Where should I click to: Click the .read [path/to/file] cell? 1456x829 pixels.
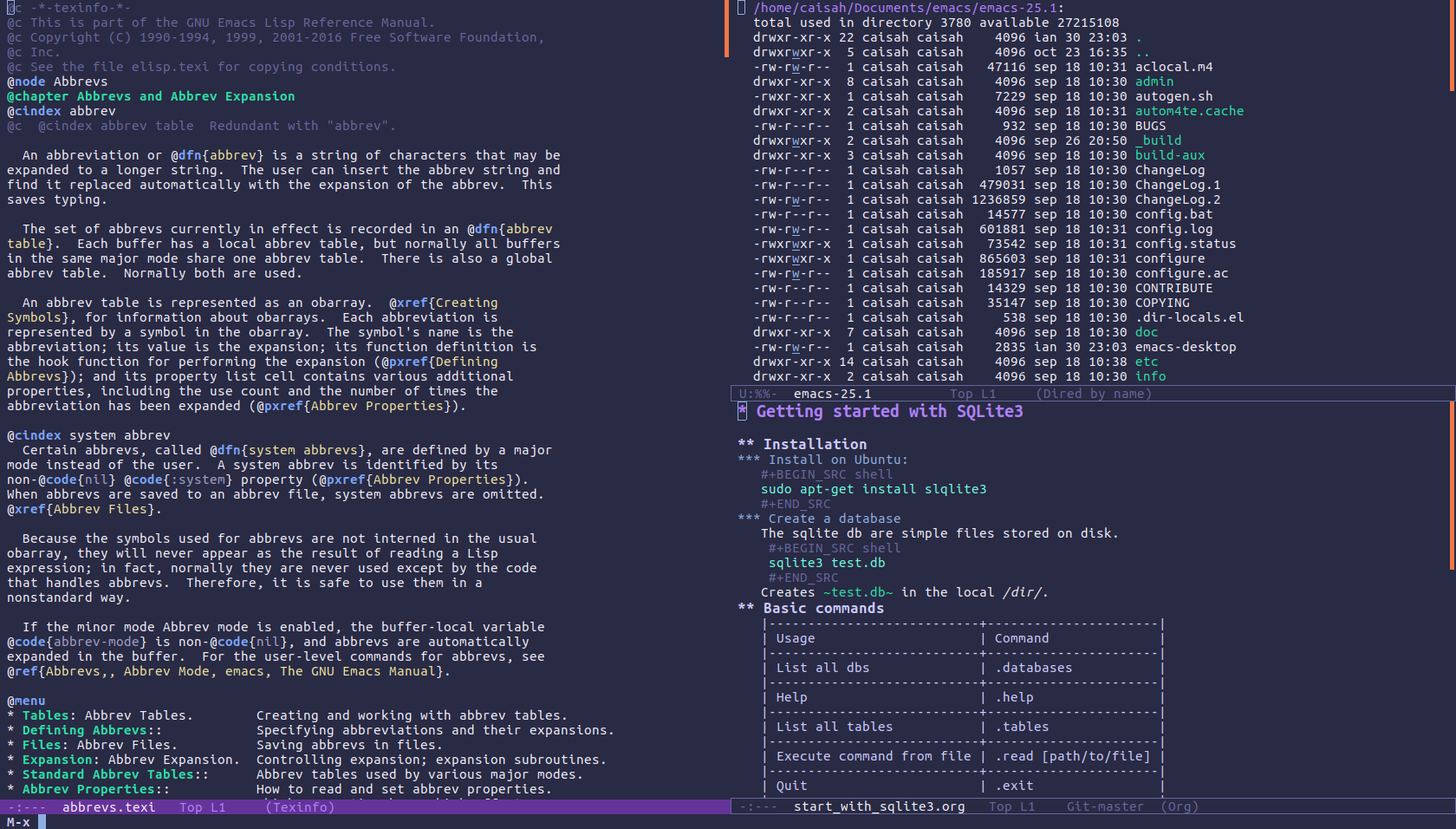pyautogui.click(x=1072, y=756)
